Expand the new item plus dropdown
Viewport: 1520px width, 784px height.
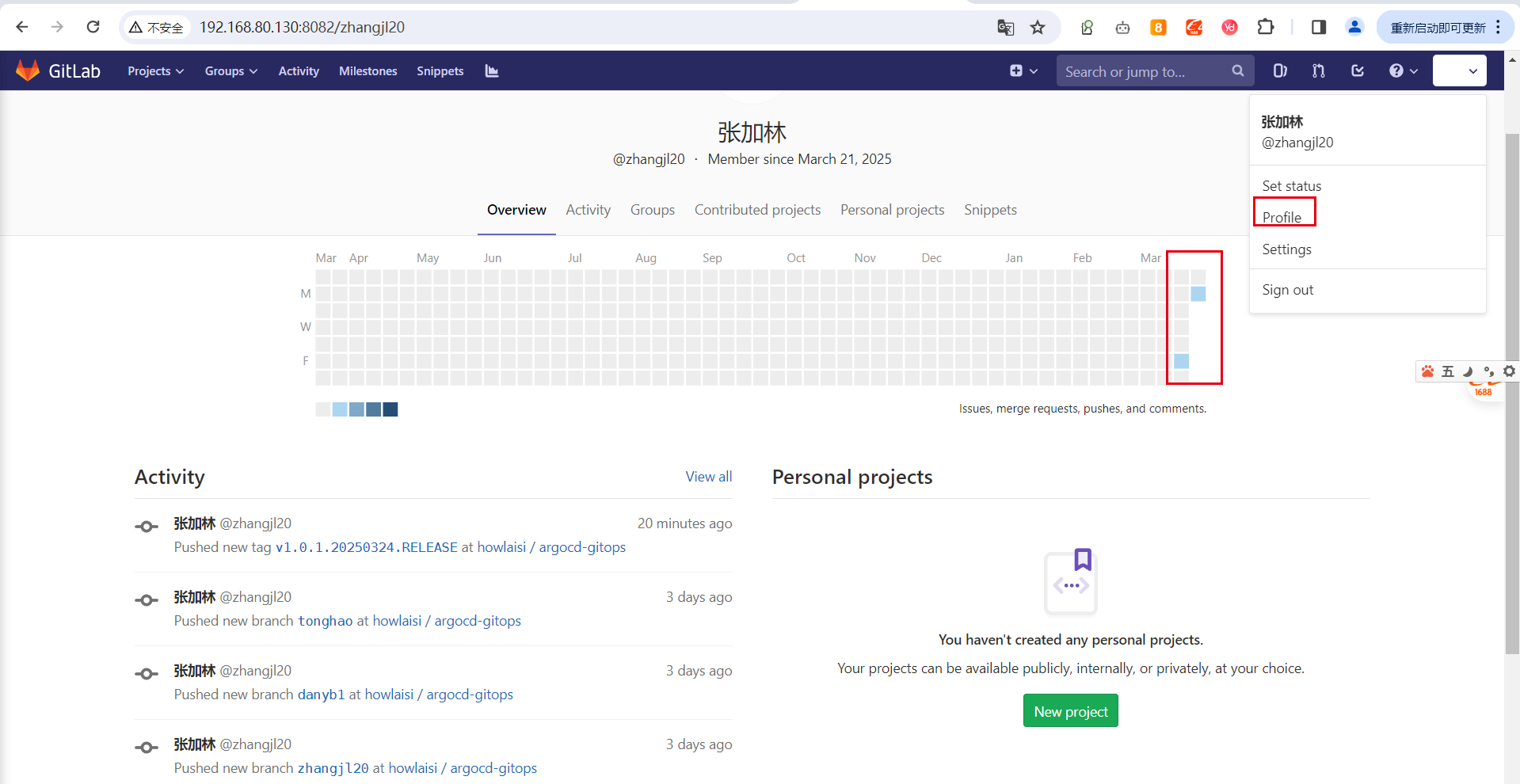click(1023, 71)
